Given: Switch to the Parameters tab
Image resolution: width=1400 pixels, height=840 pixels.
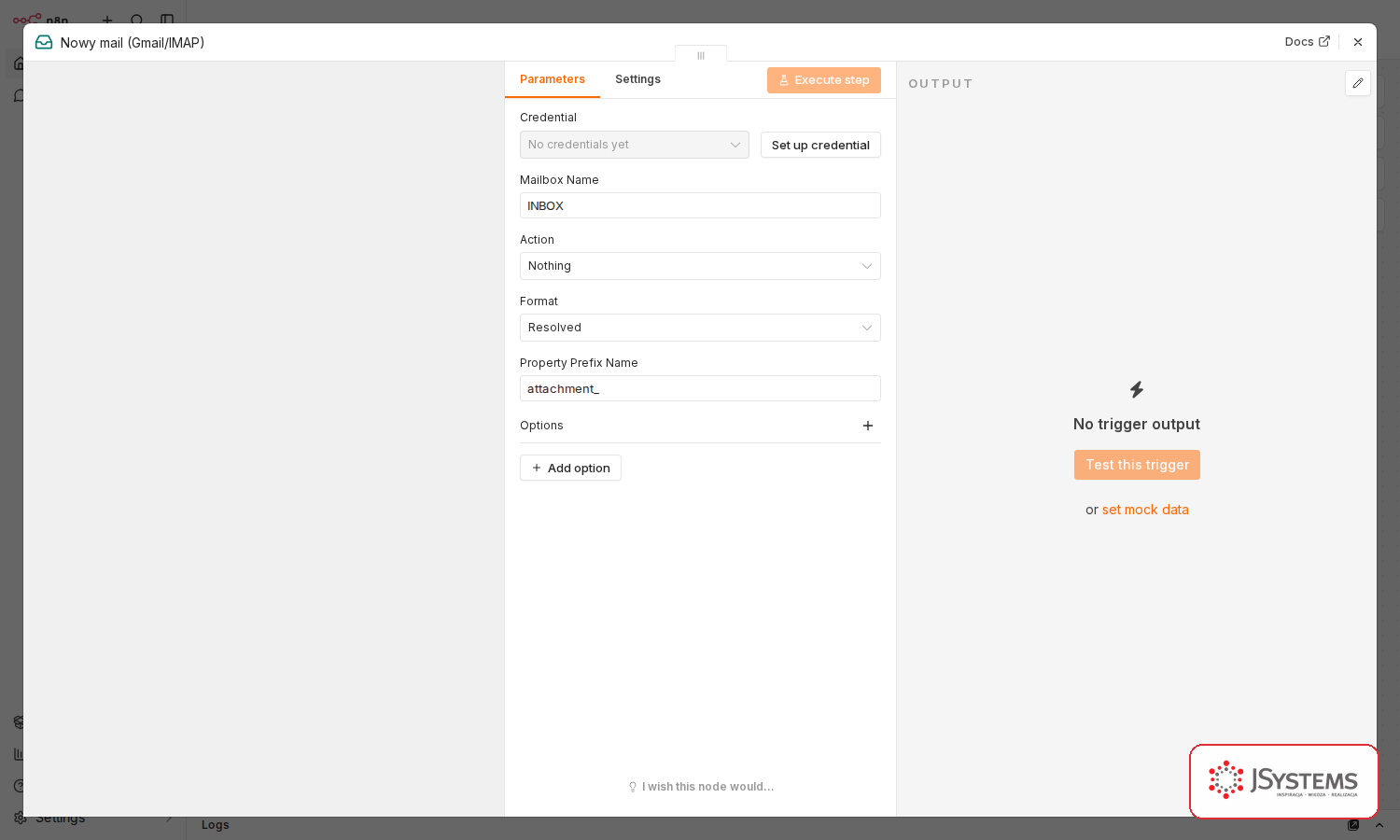Looking at the screenshot, I should point(553,79).
